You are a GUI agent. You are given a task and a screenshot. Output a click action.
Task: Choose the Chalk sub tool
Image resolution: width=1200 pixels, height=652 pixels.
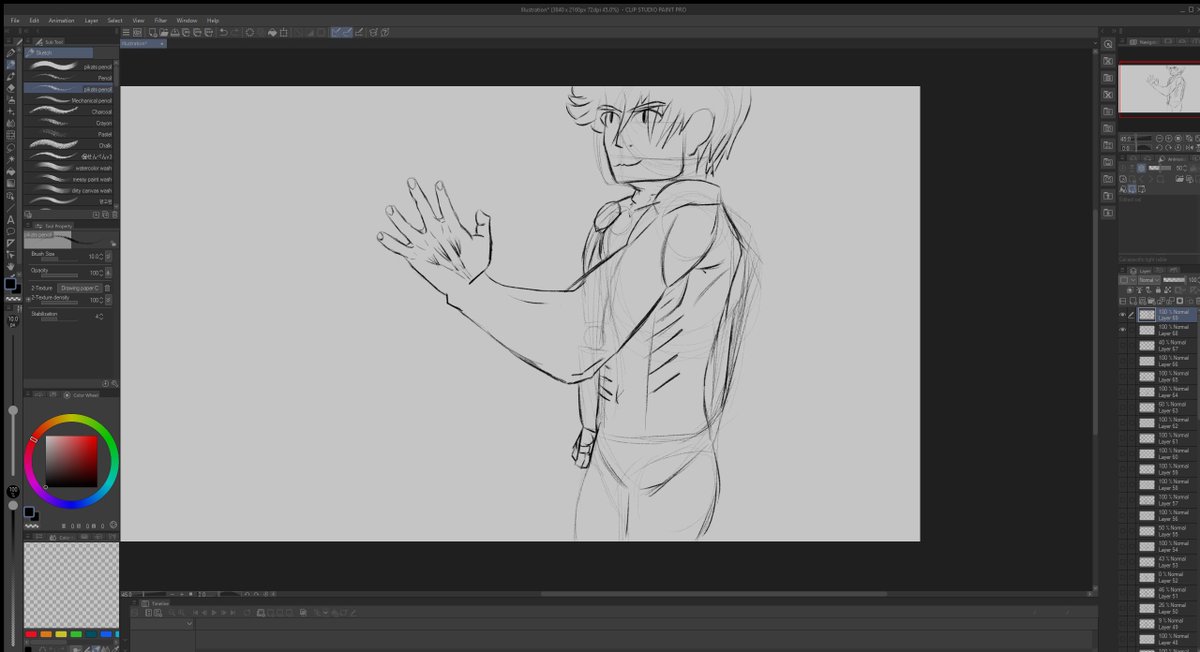pos(69,145)
